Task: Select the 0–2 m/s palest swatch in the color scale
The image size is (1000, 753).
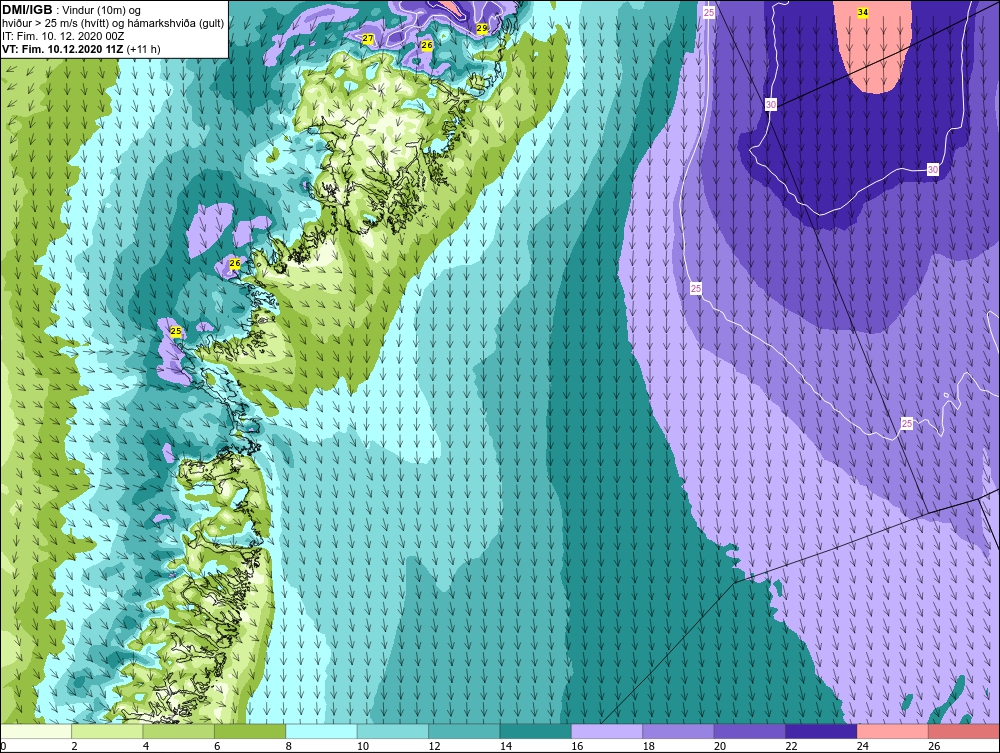Action: (36, 731)
